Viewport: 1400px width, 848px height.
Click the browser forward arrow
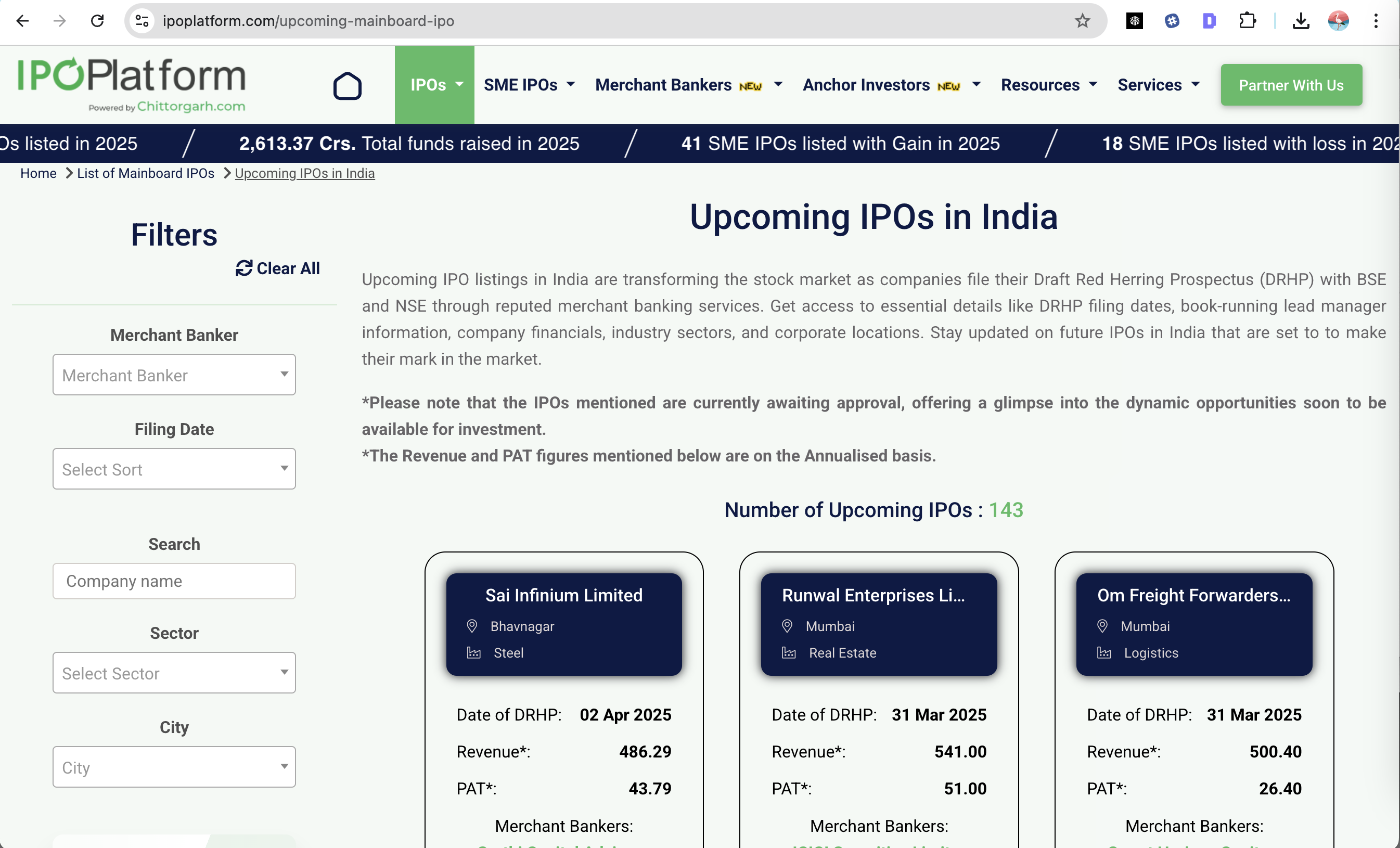point(59,21)
